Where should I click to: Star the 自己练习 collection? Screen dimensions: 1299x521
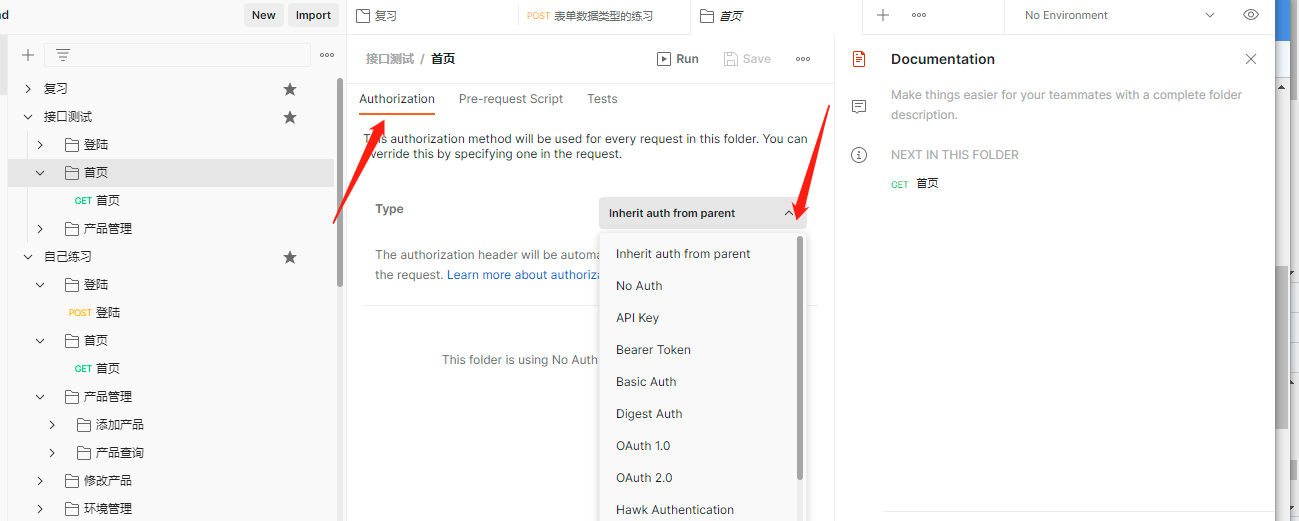click(x=290, y=257)
